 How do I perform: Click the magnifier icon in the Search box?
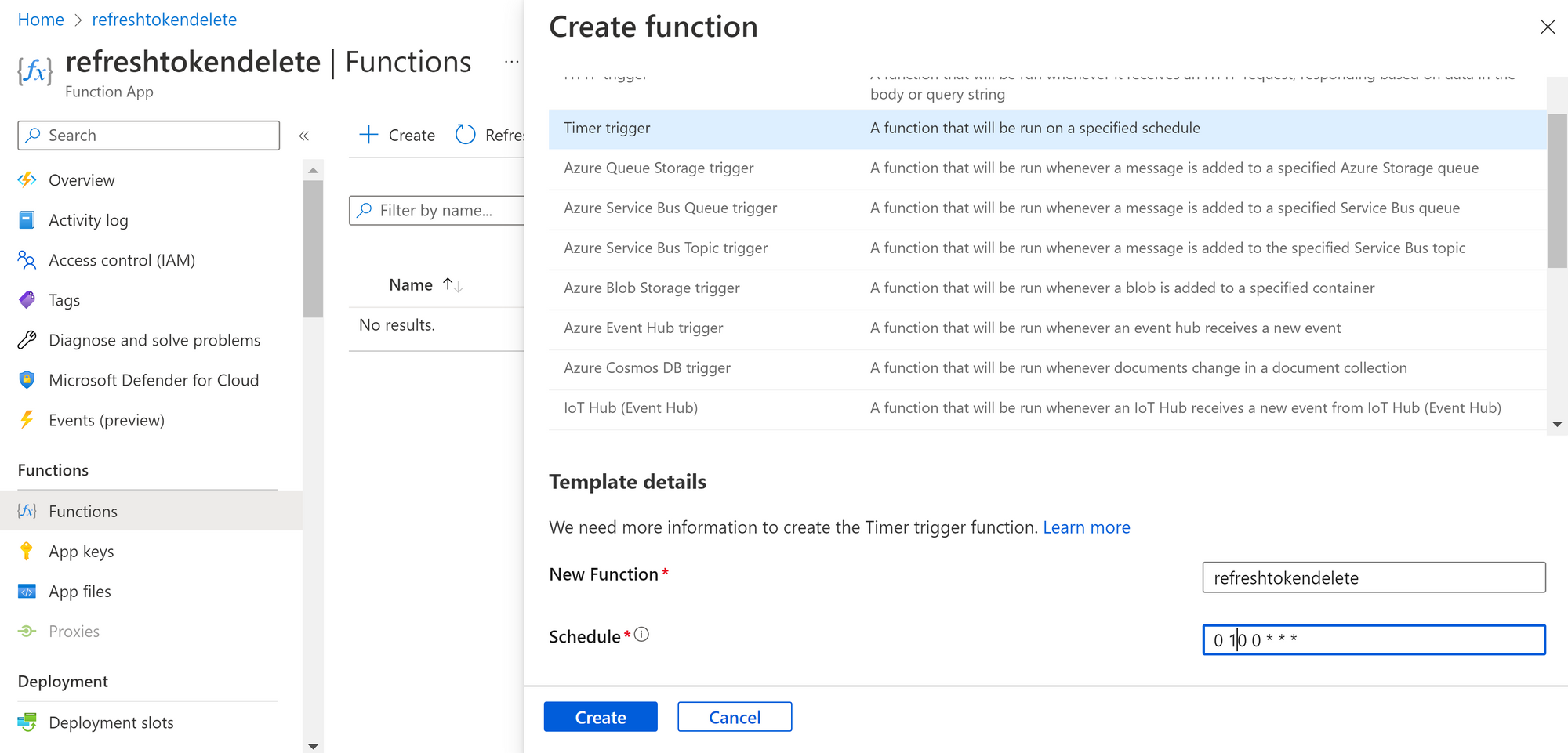pos(33,135)
